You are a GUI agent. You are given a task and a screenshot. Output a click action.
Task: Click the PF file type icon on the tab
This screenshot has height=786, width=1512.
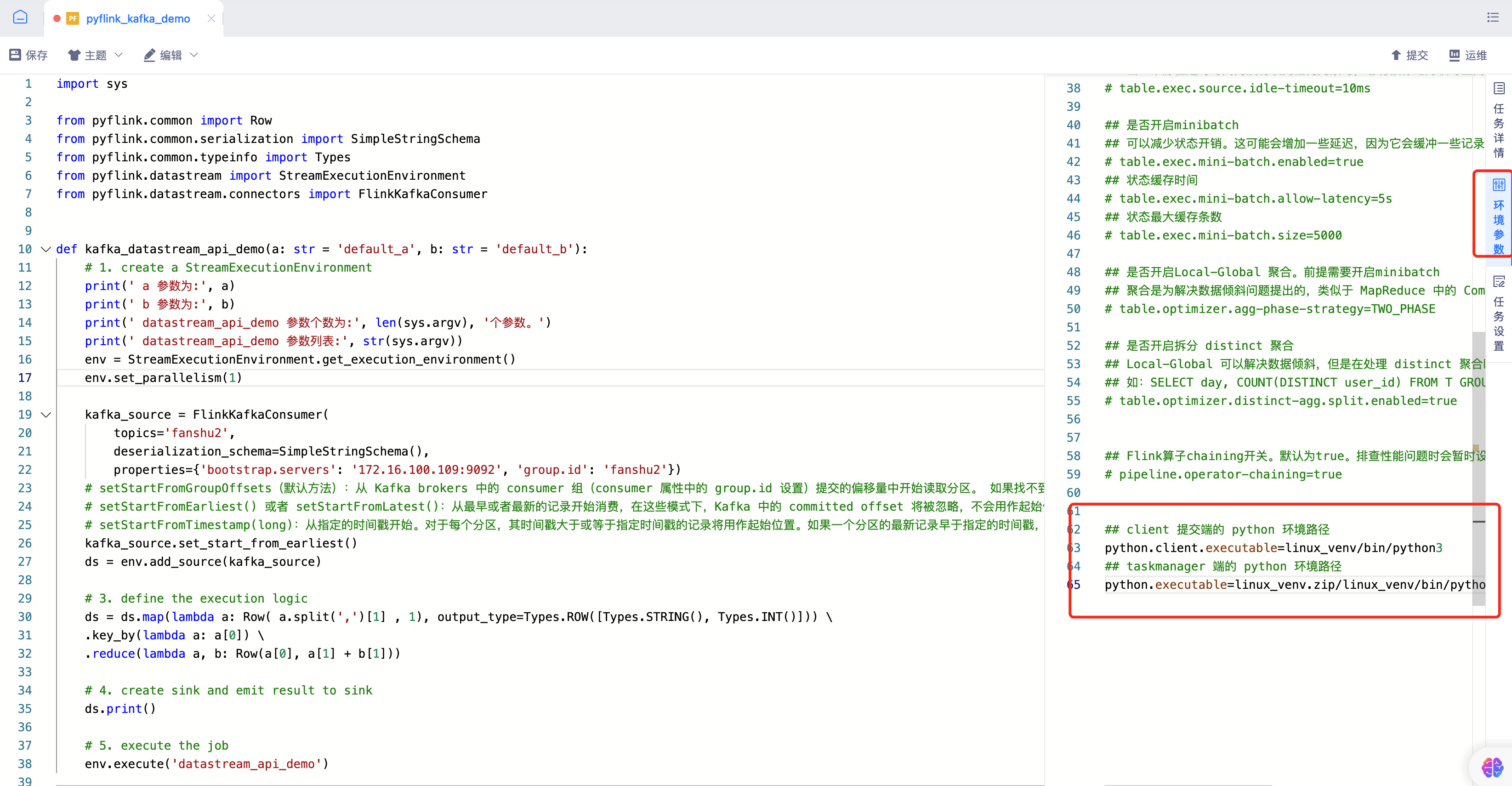[x=73, y=19]
